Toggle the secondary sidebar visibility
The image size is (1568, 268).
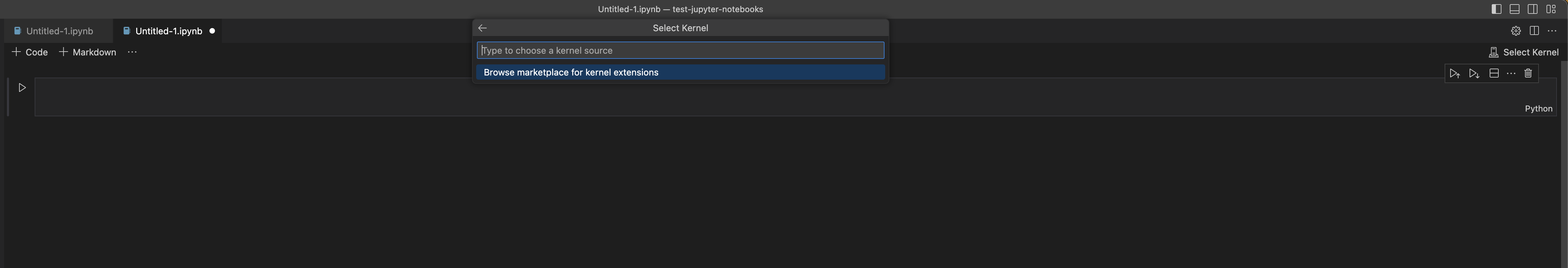coord(1533,9)
